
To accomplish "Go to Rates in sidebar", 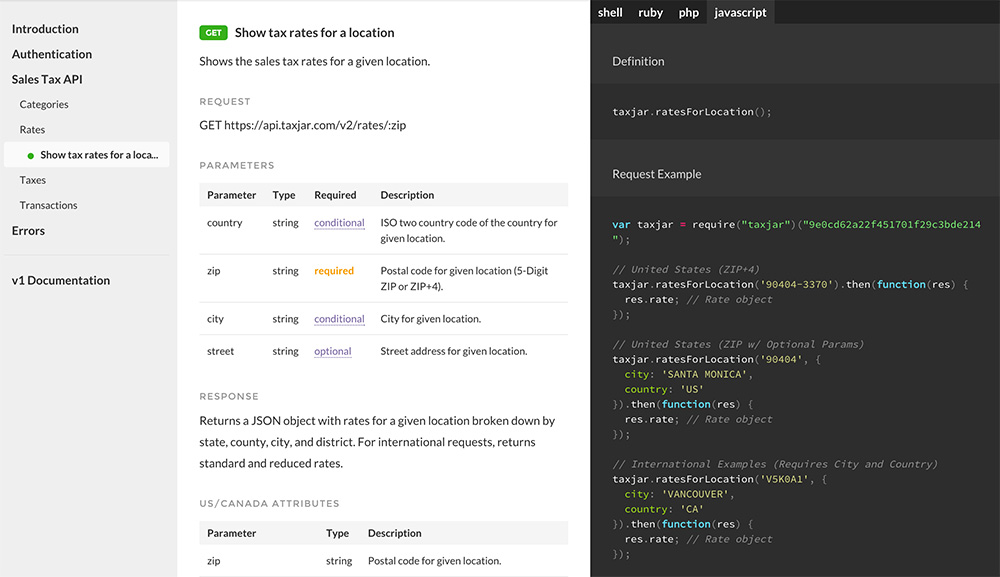I will click(33, 129).
